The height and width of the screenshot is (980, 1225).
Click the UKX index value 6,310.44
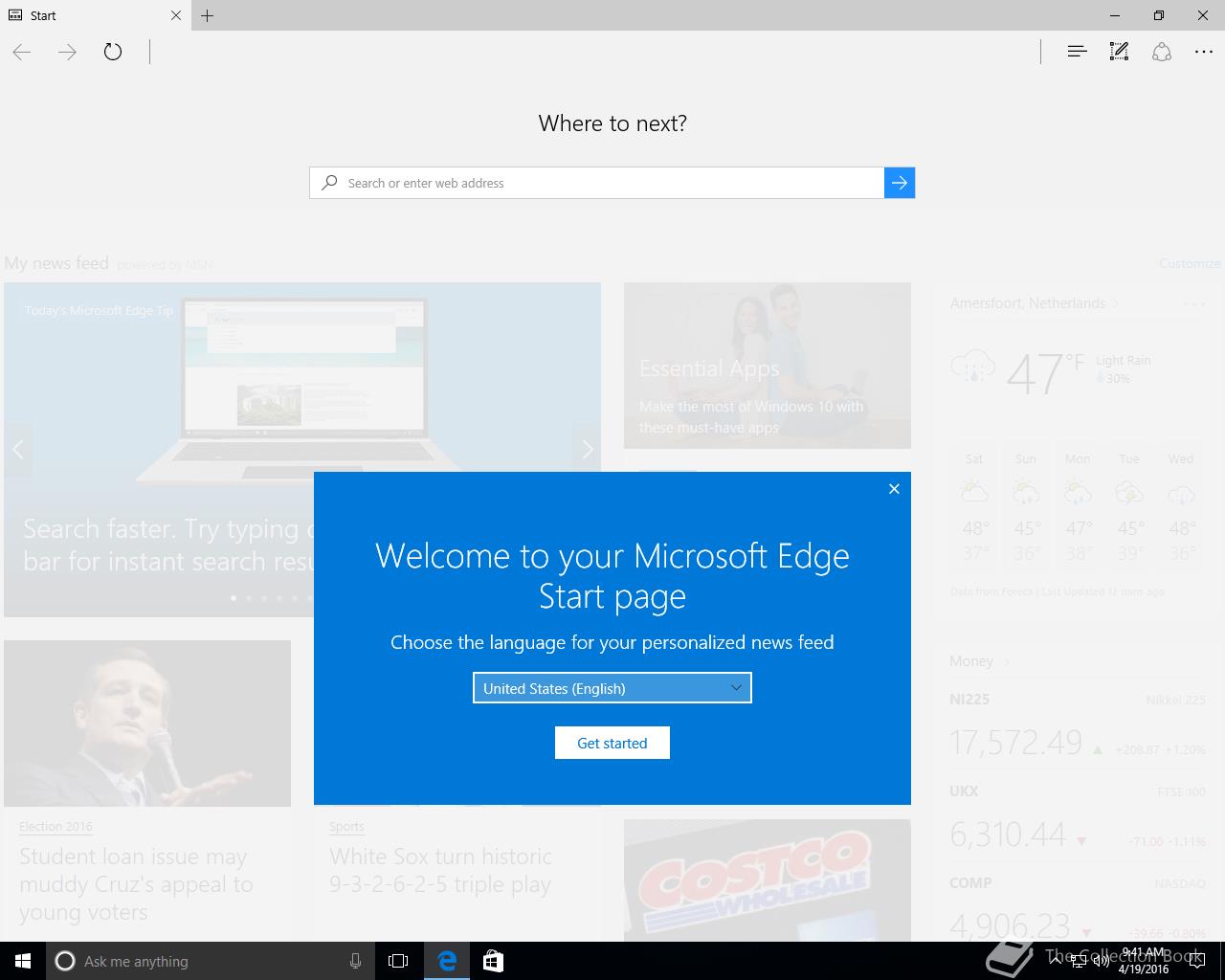1008,835
